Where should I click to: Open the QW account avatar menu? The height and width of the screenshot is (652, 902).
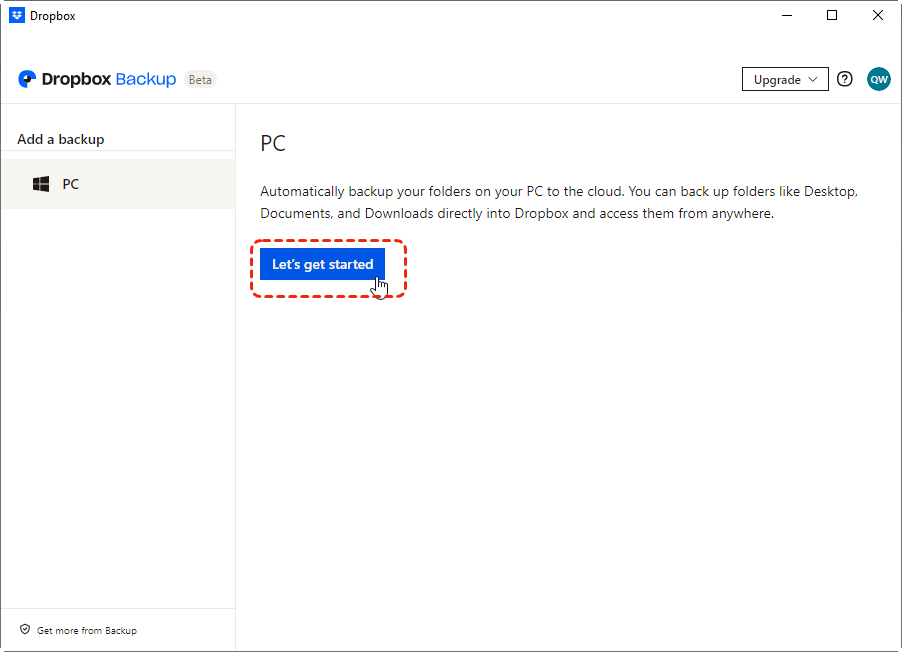pos(878,79)
